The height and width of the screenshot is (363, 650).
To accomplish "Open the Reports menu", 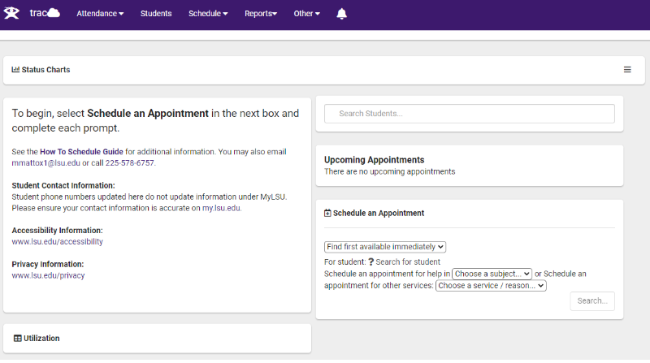I will click(260, 13).
